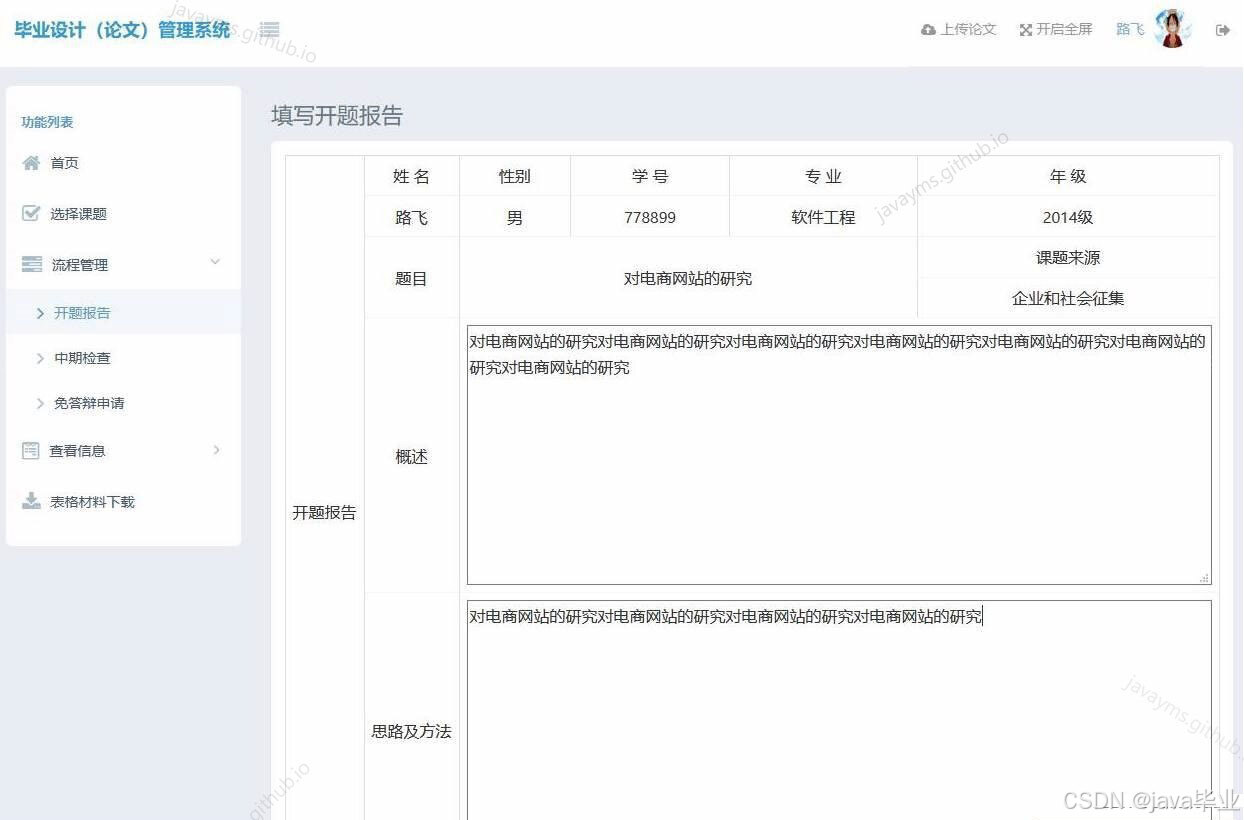Click the 开启全屏 link
This screenshot has height=820, width=1244.
[1064, 30]
